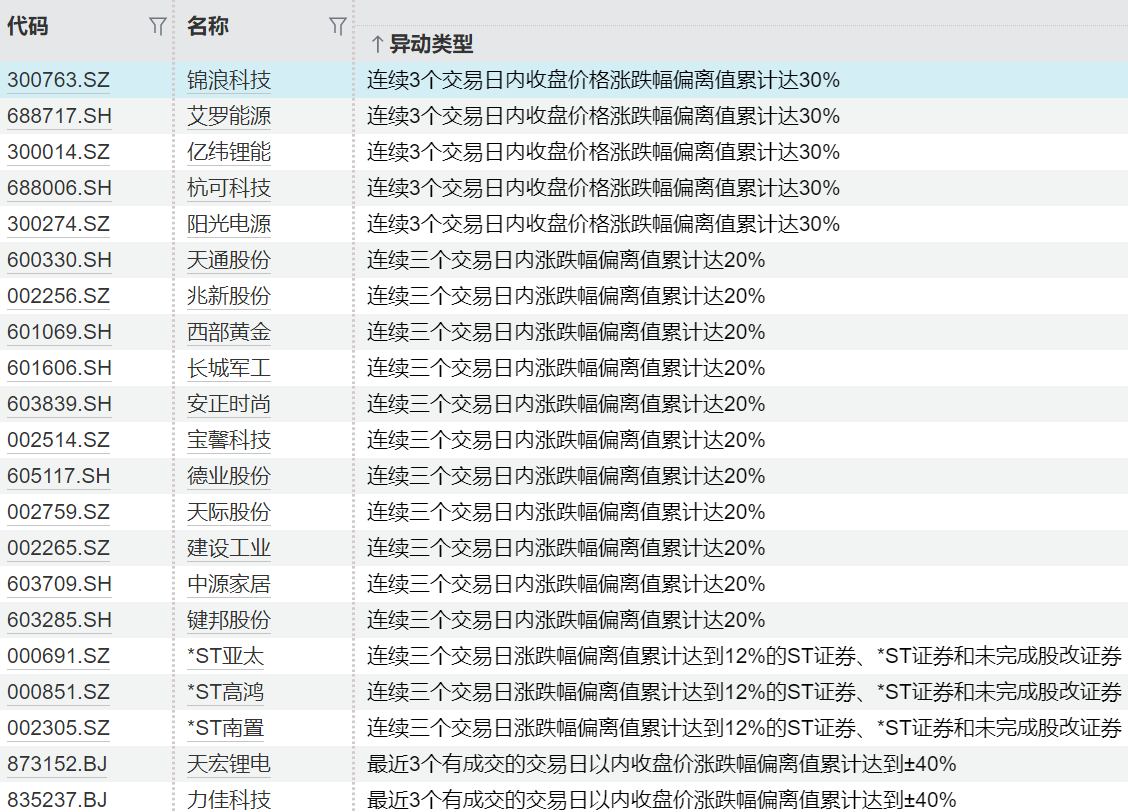Select the 12% ST deviation text in *ST亚太 row

(745, 655)
